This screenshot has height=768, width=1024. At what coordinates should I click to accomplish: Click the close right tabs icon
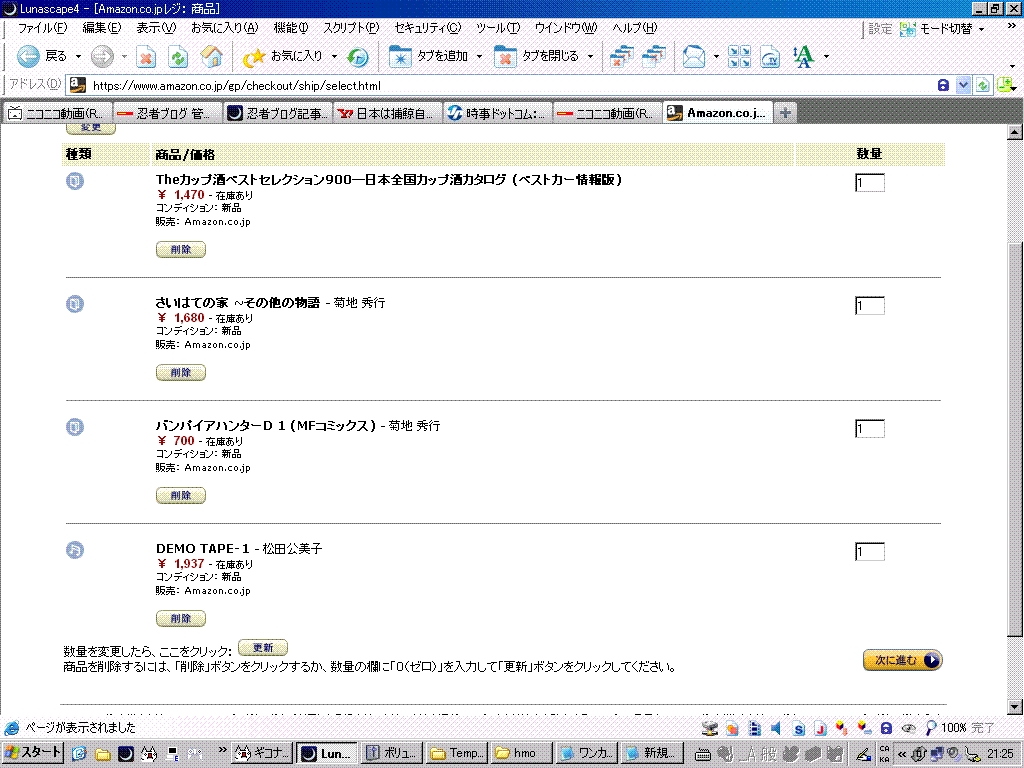[654, 57]
